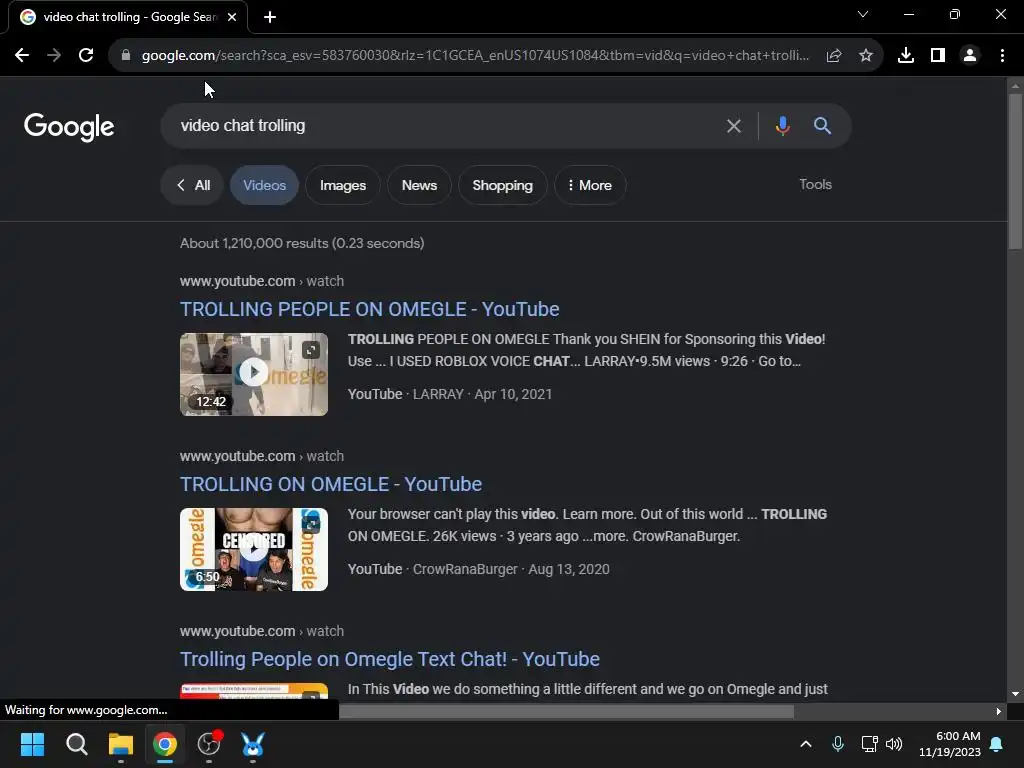The width and height of the screenshot is (1024, 768).
Task: Start voice search with the microphone
Action: pos(782,126)
